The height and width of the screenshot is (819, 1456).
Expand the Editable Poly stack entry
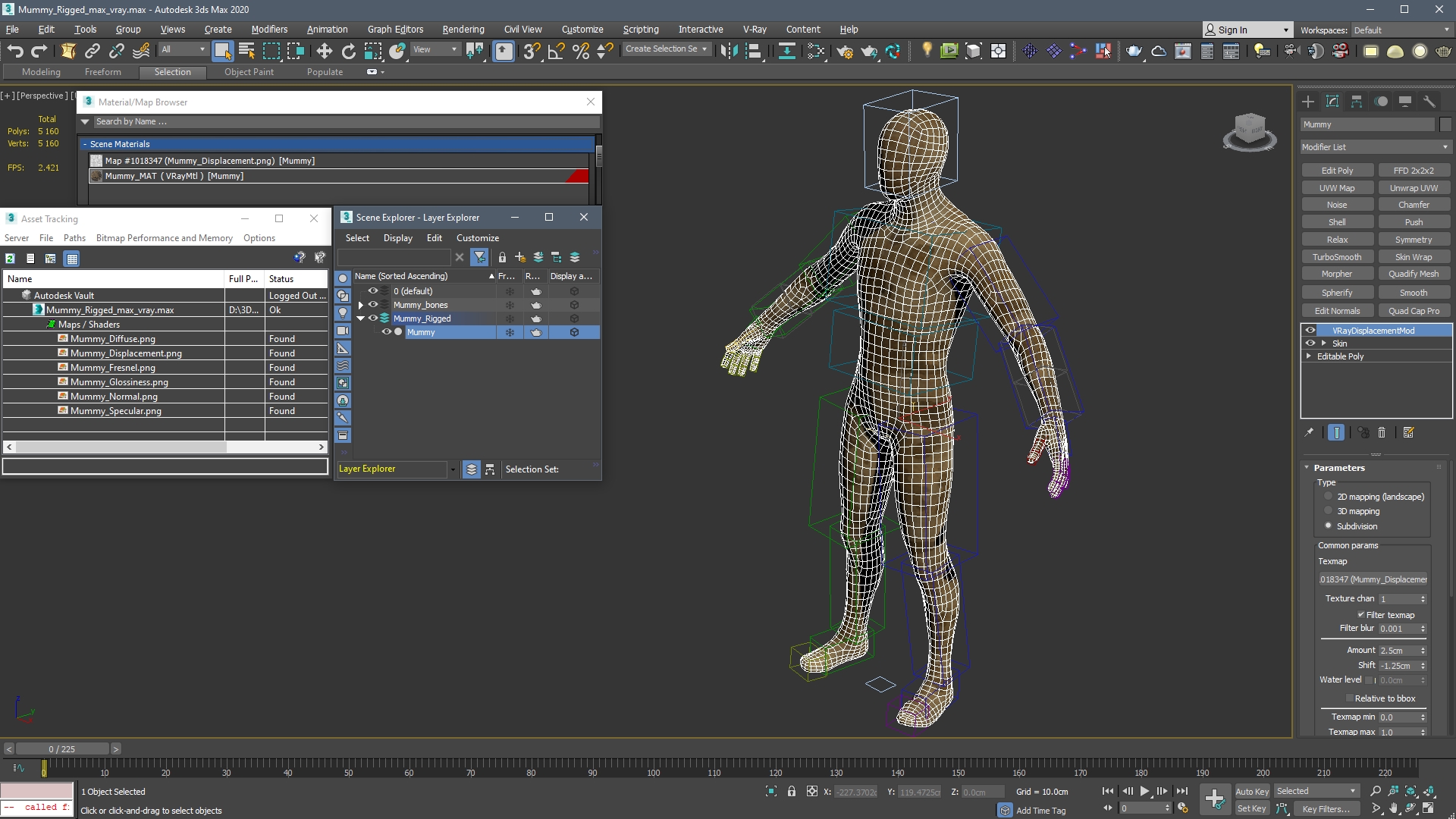pos(1309,356)
